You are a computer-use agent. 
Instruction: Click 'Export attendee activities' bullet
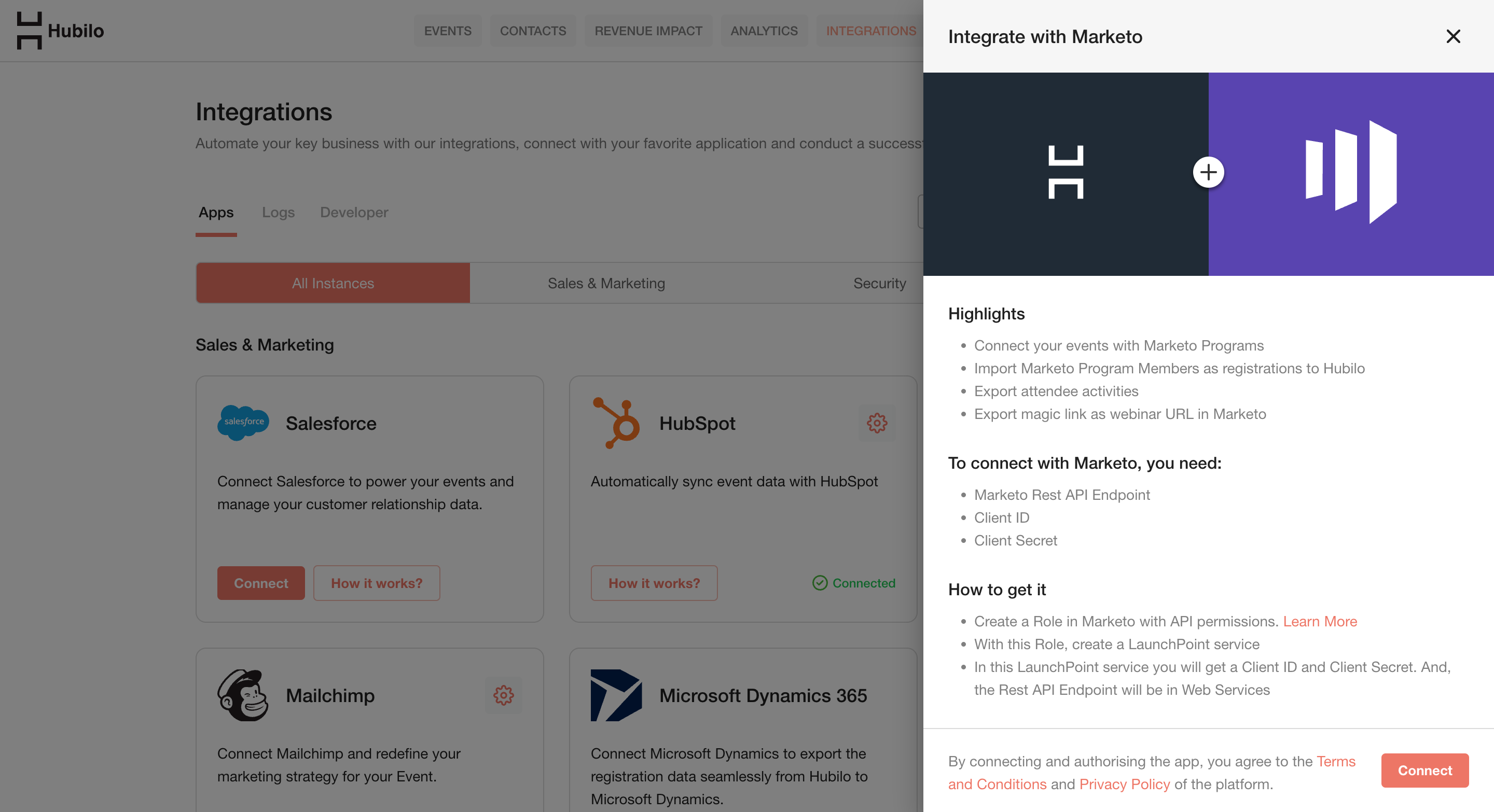click(1056, 391)
